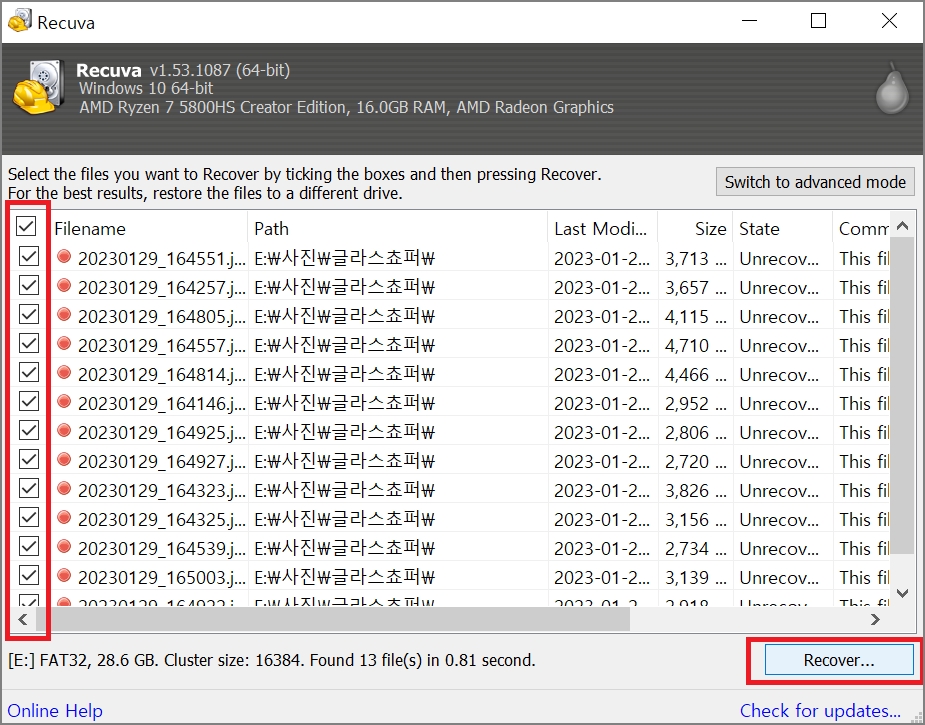Screen dimensions: 925x725
Task: Toggle the select-all checkbox in header
Action: 26,227
